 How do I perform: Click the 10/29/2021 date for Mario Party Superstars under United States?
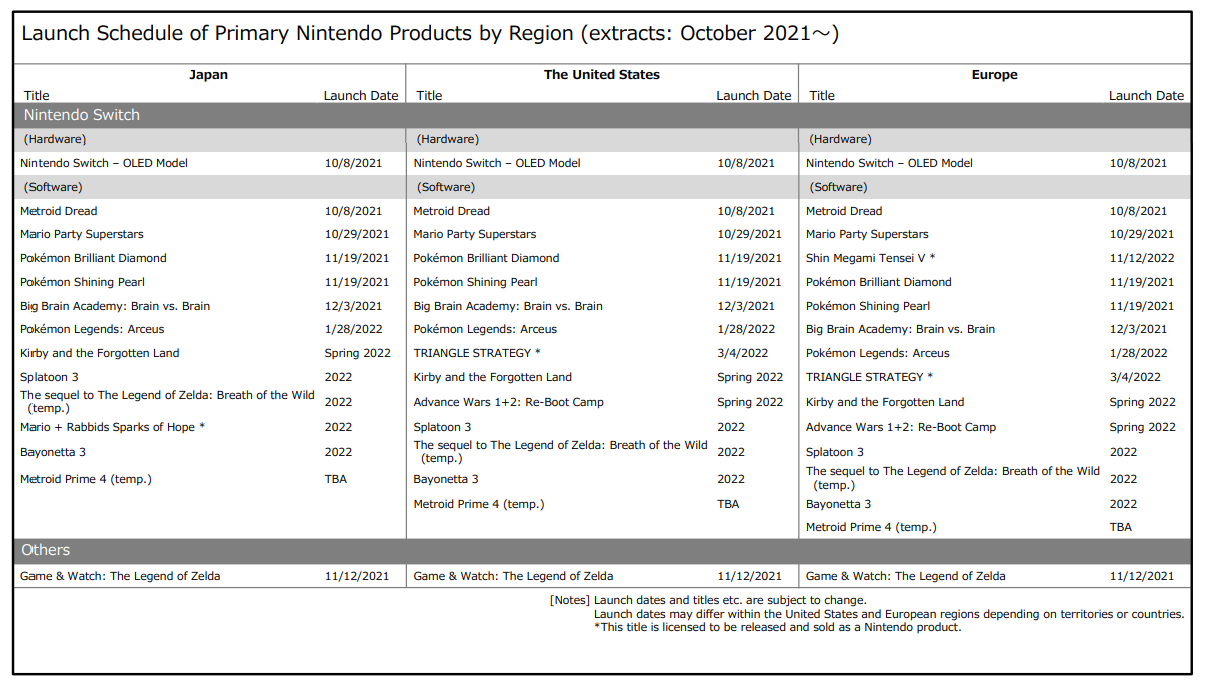[750, 234]
